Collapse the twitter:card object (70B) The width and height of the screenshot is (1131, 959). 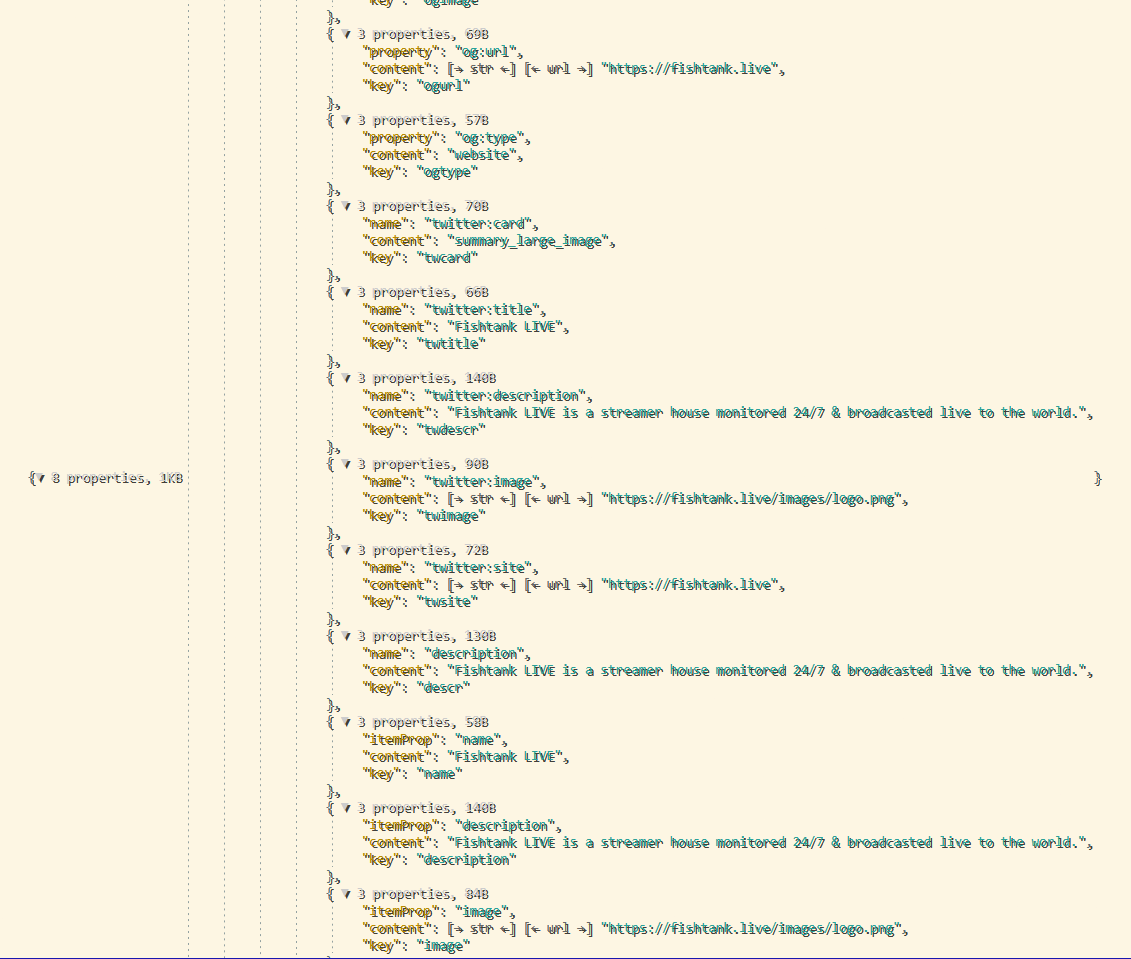pyautogui.click(x=346, y=206)
